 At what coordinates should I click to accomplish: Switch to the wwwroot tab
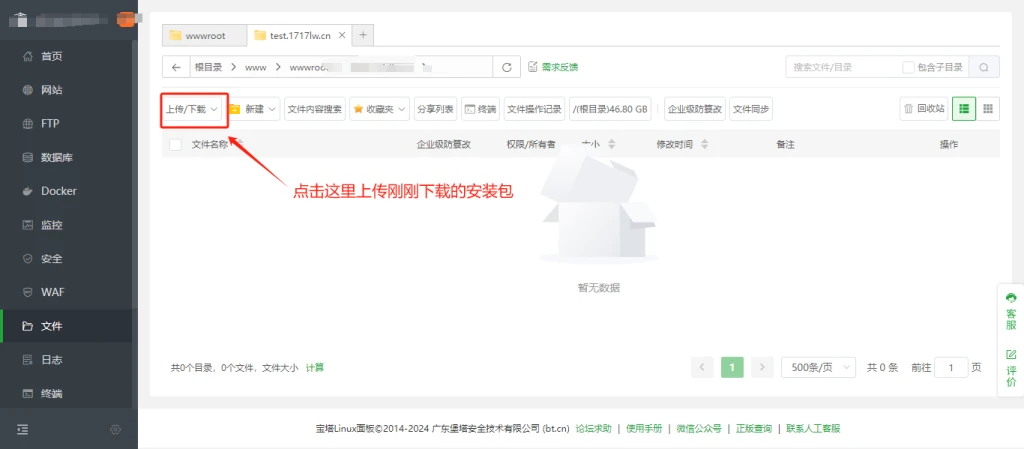click(x=204, y=35)
